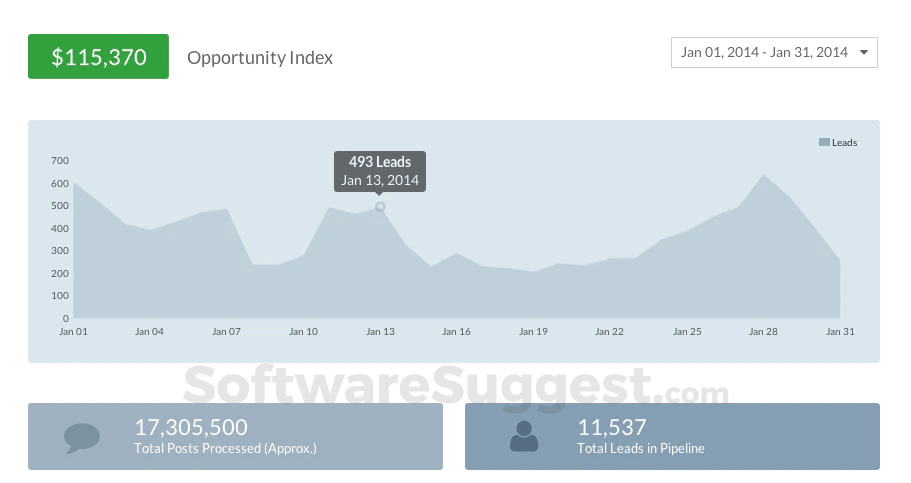Open the date range dropdown
911x483 pixels.
[x=773, y=53]
